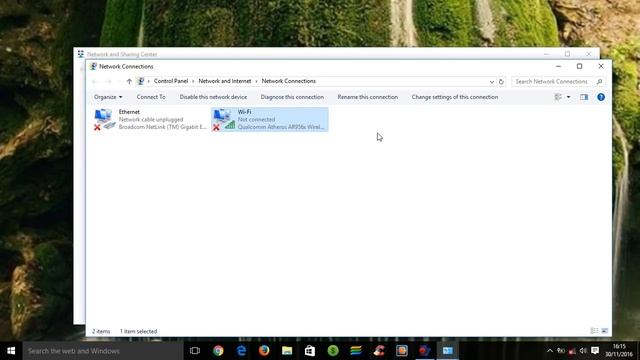
Task: Click 'Not connected' Wi-Fi status text
Action: pos(256,120)
